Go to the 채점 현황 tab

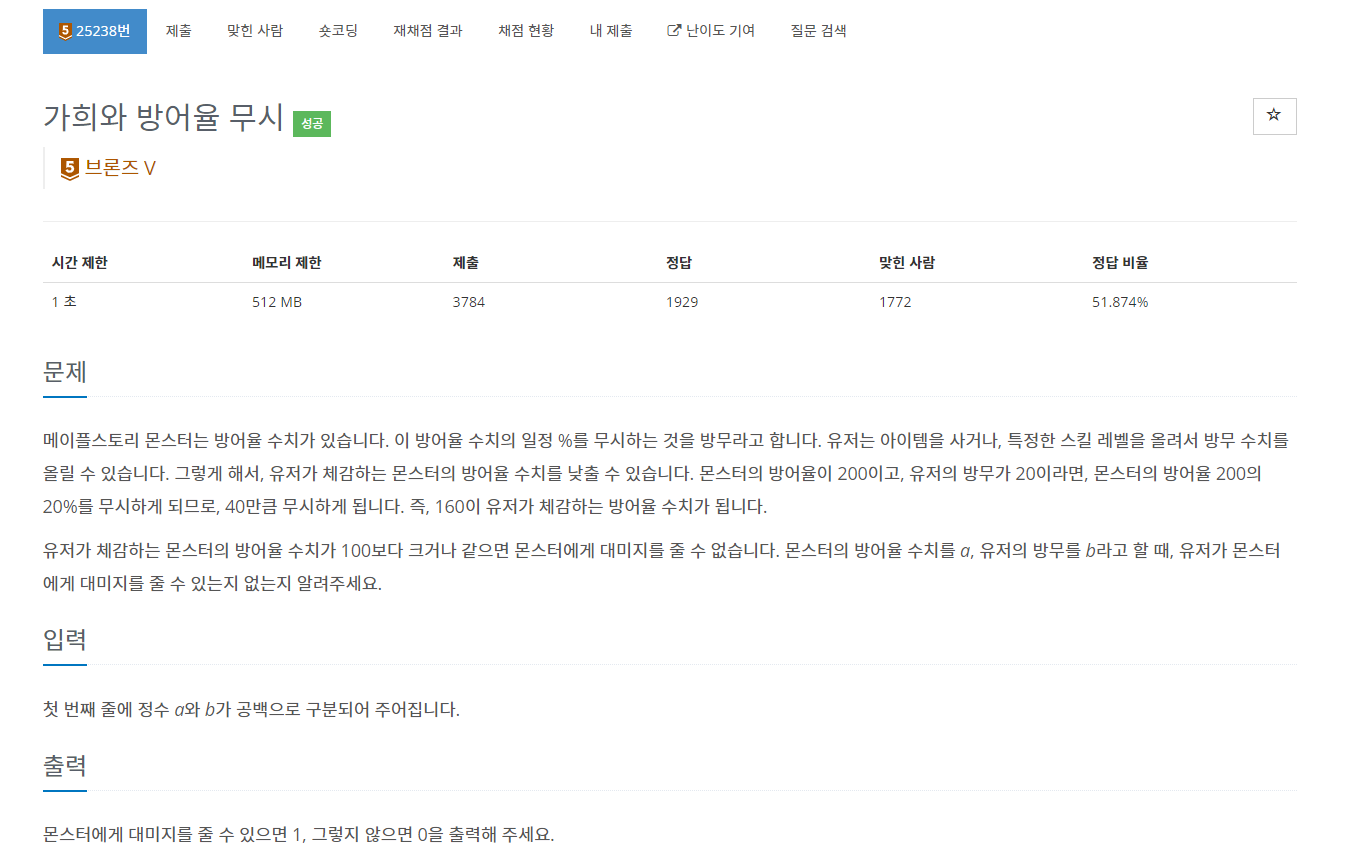point(526,31)
